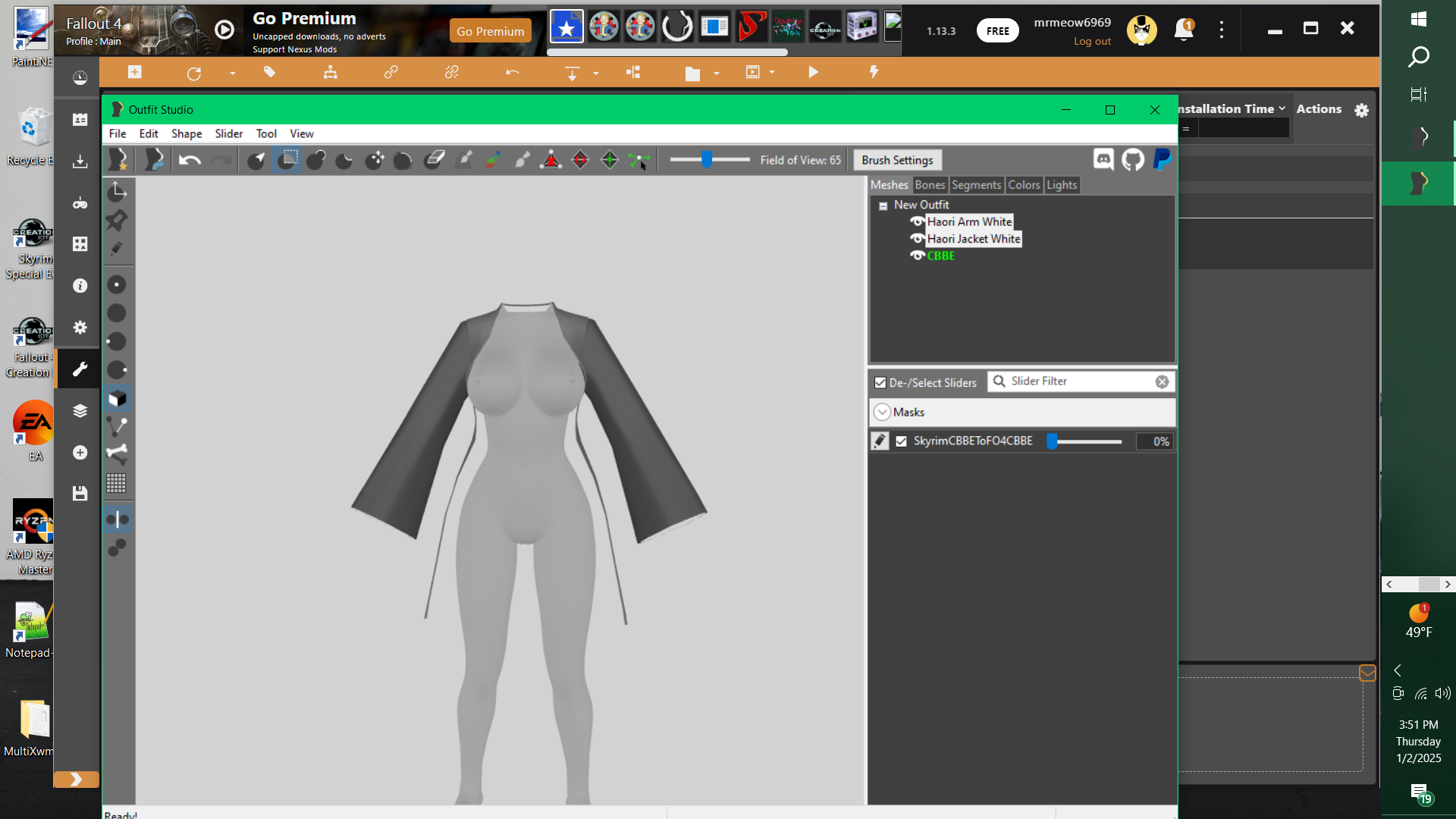Open the Discord link icon in Outfit Studio
Screen dimensions: 1456x819
point(1103,159)
